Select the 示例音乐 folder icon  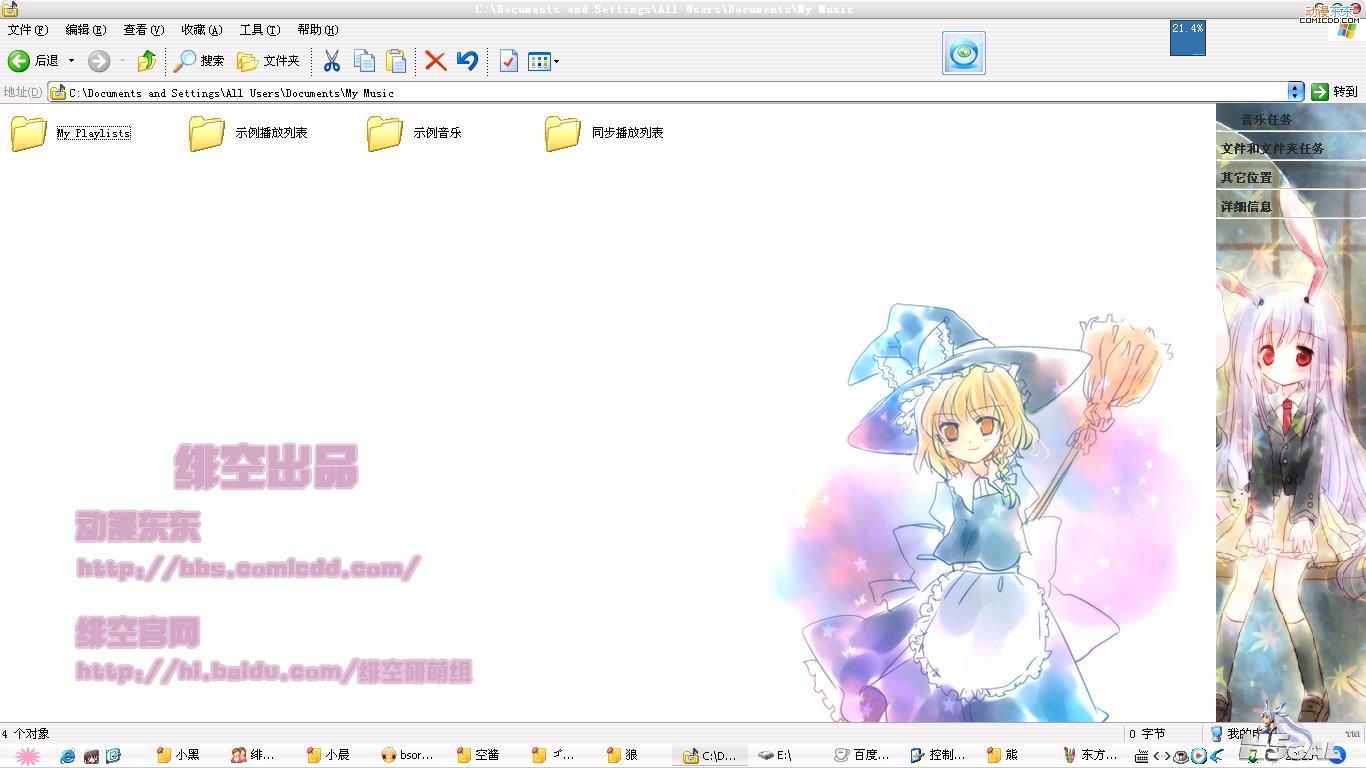click(385, 132)
